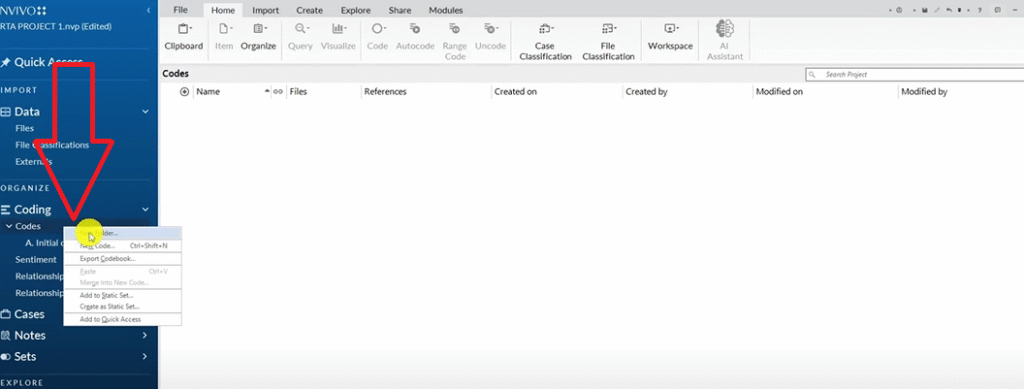Switch to the Explore tab
The height and width of the screenshot is (389, 1024).
point(356,10)
